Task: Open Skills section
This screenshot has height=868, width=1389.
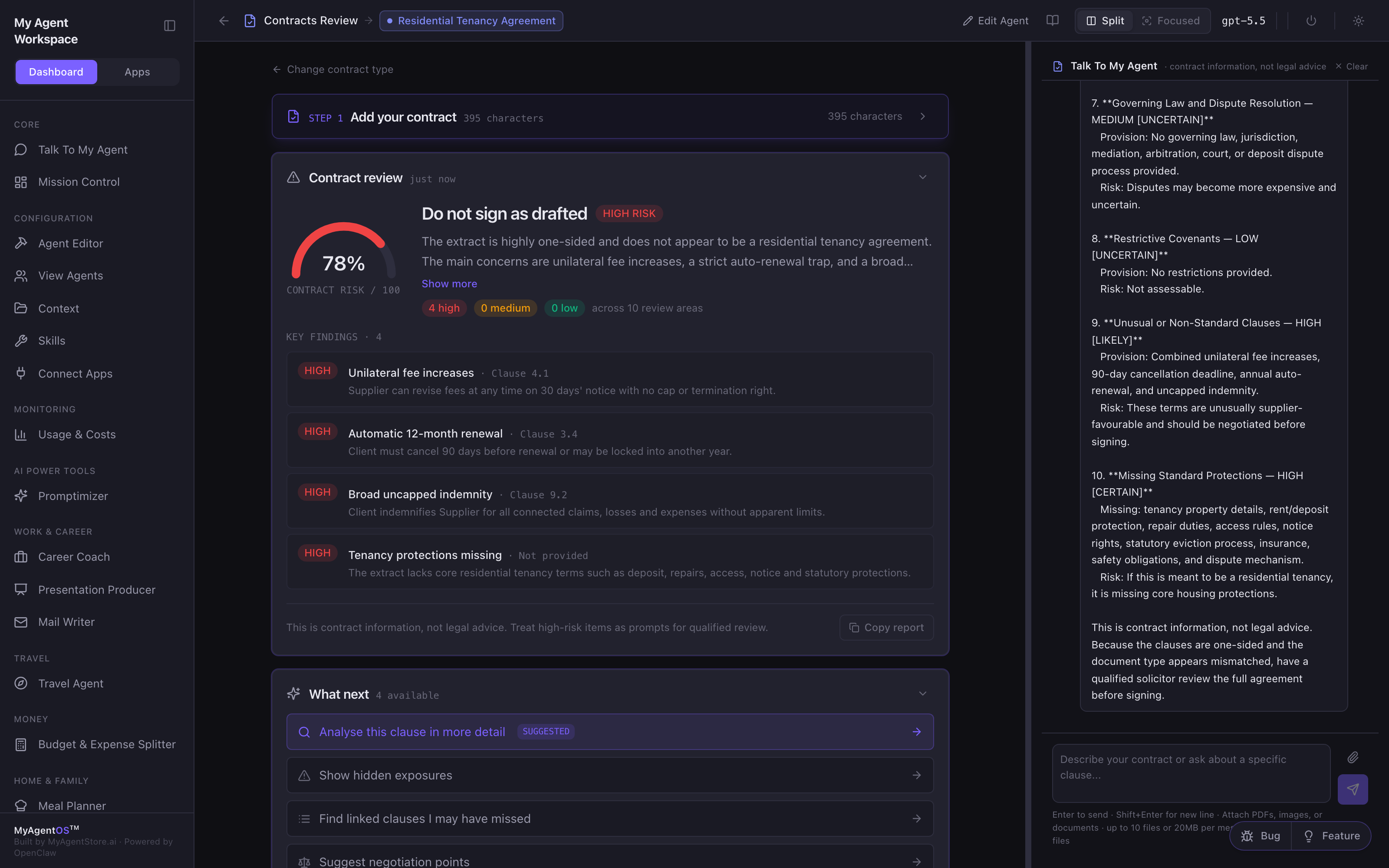Action: point(96,340)
